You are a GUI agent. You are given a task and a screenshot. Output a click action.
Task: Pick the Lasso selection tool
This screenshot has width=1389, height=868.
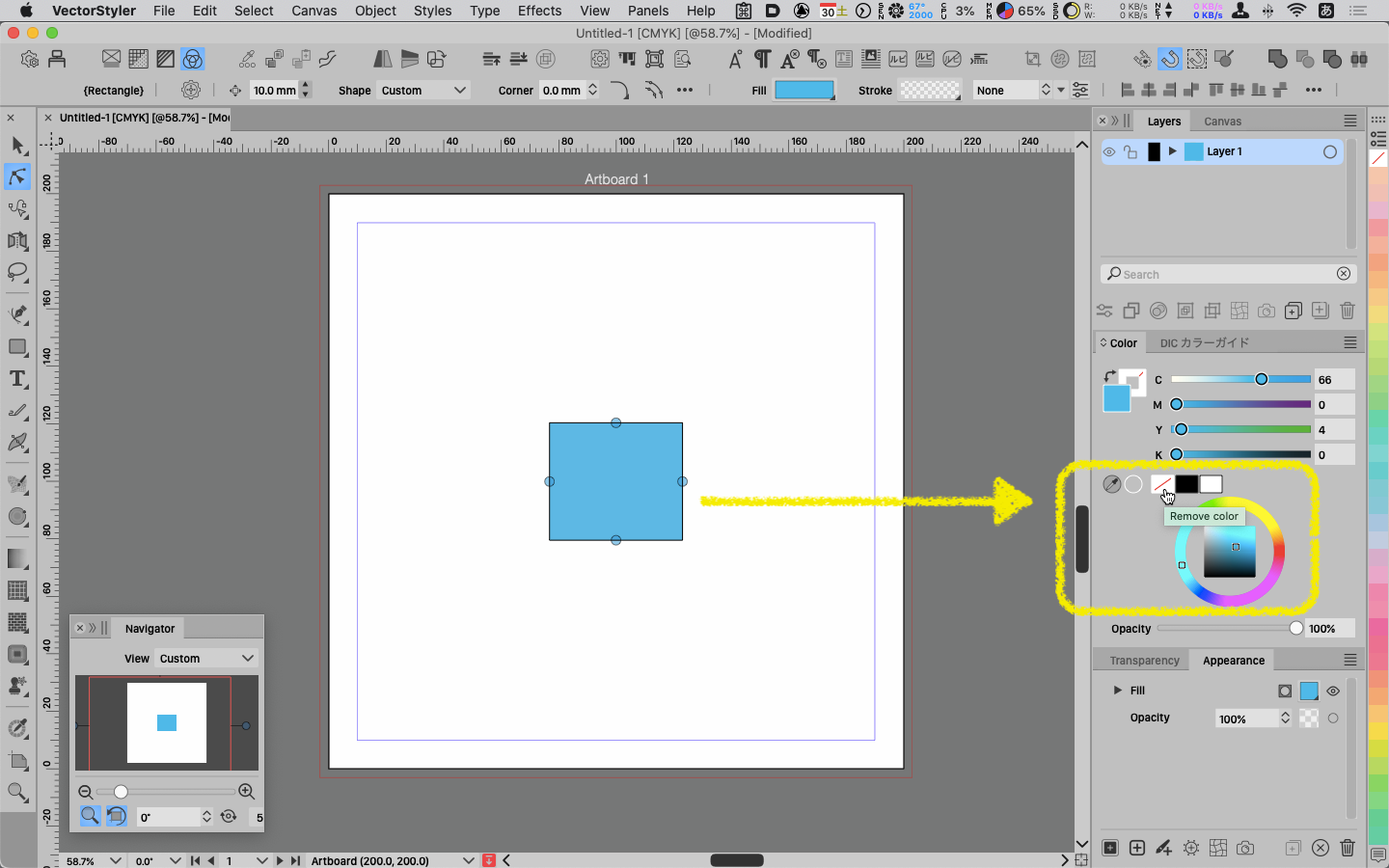[17, 272]
